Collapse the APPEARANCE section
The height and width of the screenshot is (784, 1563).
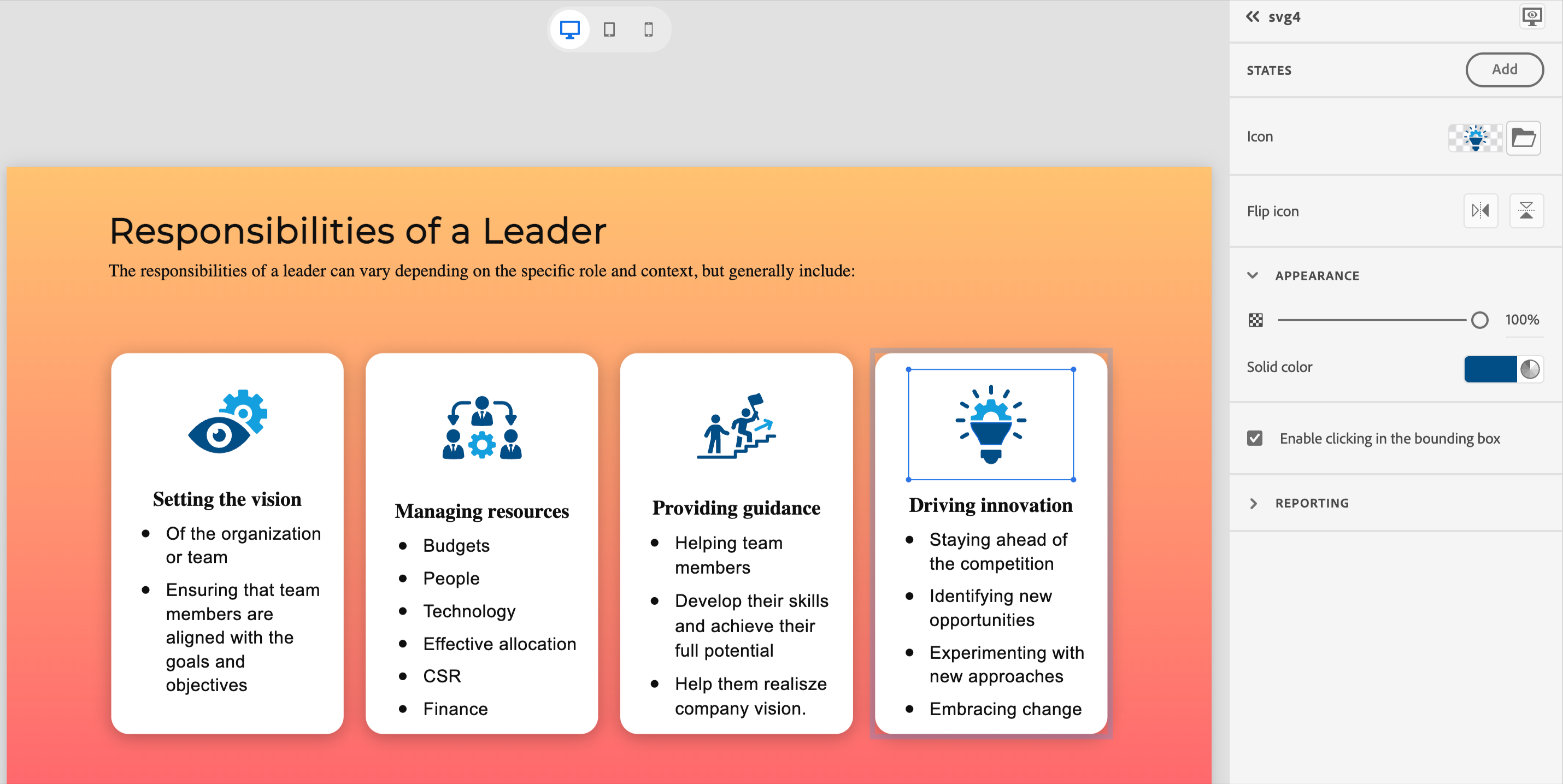(x=1253, y=276)
